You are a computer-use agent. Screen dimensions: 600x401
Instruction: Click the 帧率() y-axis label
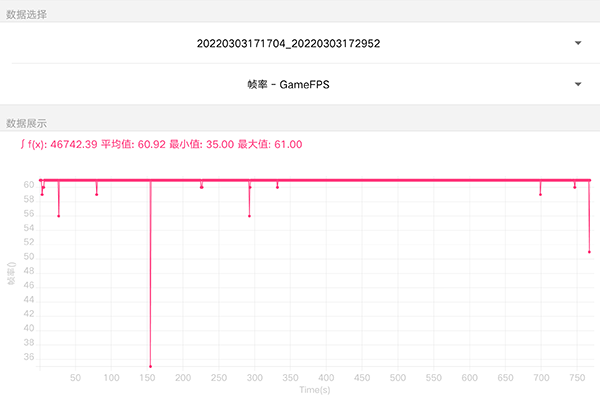pos(12,273)
